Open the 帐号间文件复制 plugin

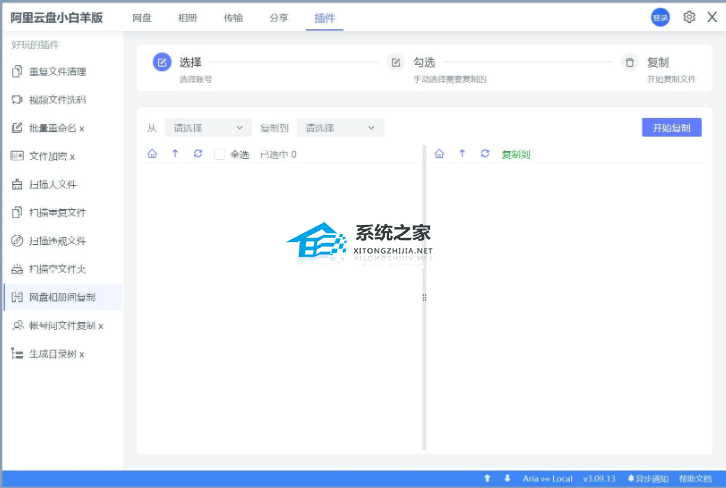(x=62, y=325)
